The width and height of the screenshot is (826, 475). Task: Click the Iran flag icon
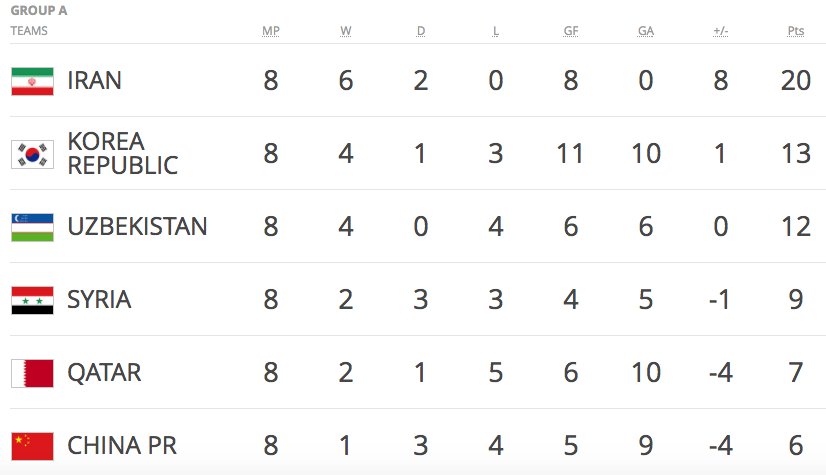(32, 81)
